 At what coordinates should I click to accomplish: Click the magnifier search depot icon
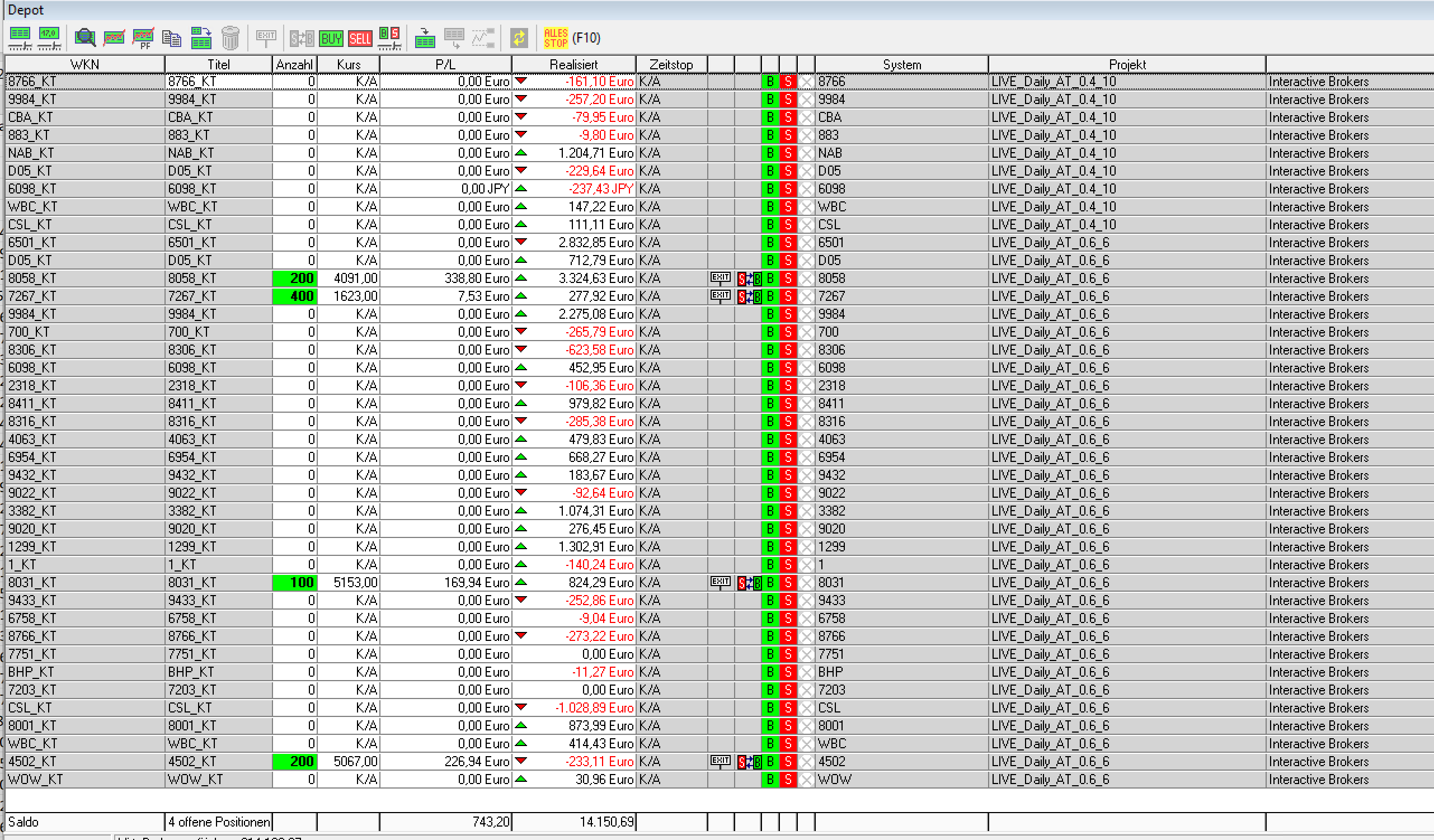[x=85, y=38]
